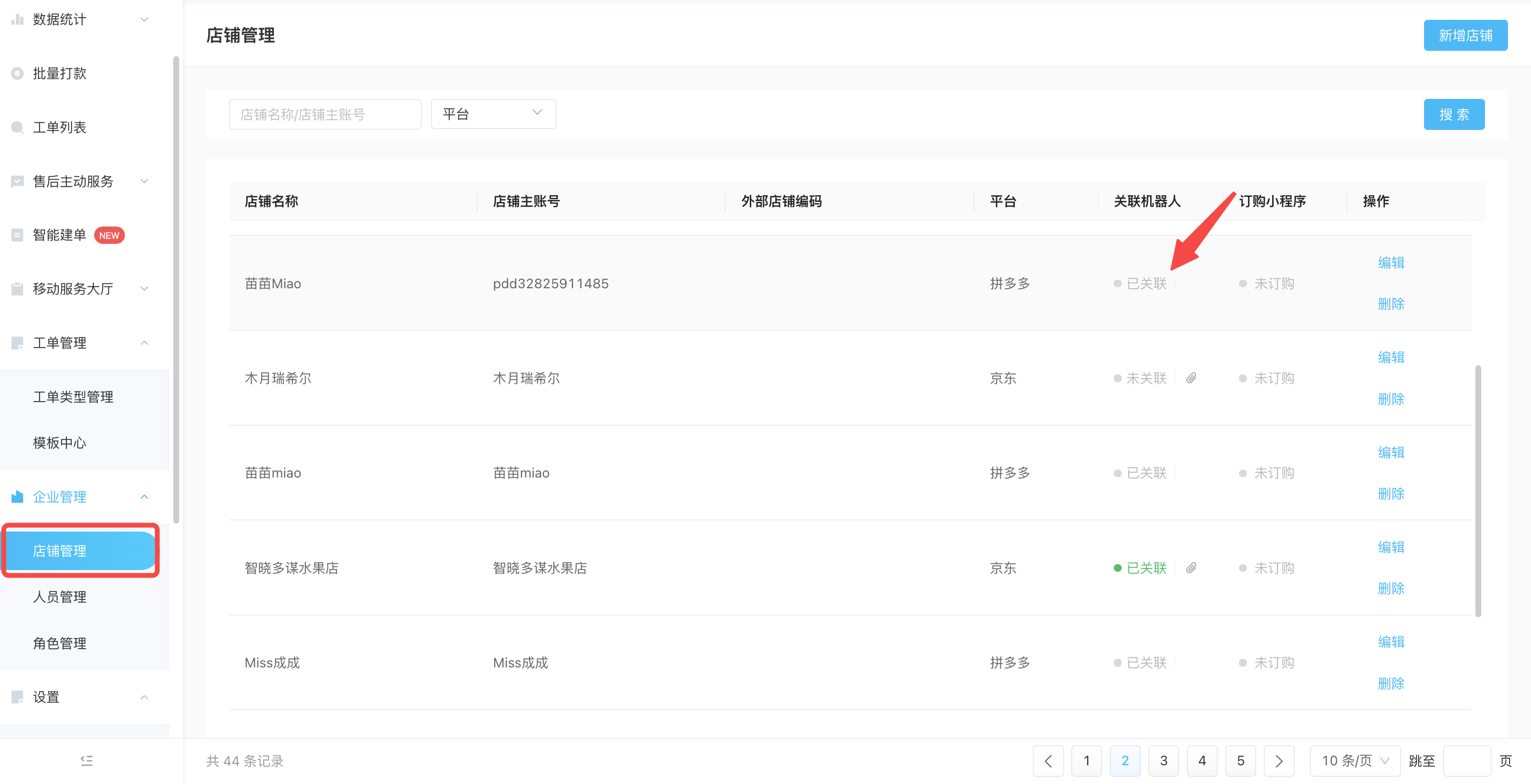Click 删除 for 苗苗Miao store
Viewport: 1531px width, 784px height.
pos(1391,304)
